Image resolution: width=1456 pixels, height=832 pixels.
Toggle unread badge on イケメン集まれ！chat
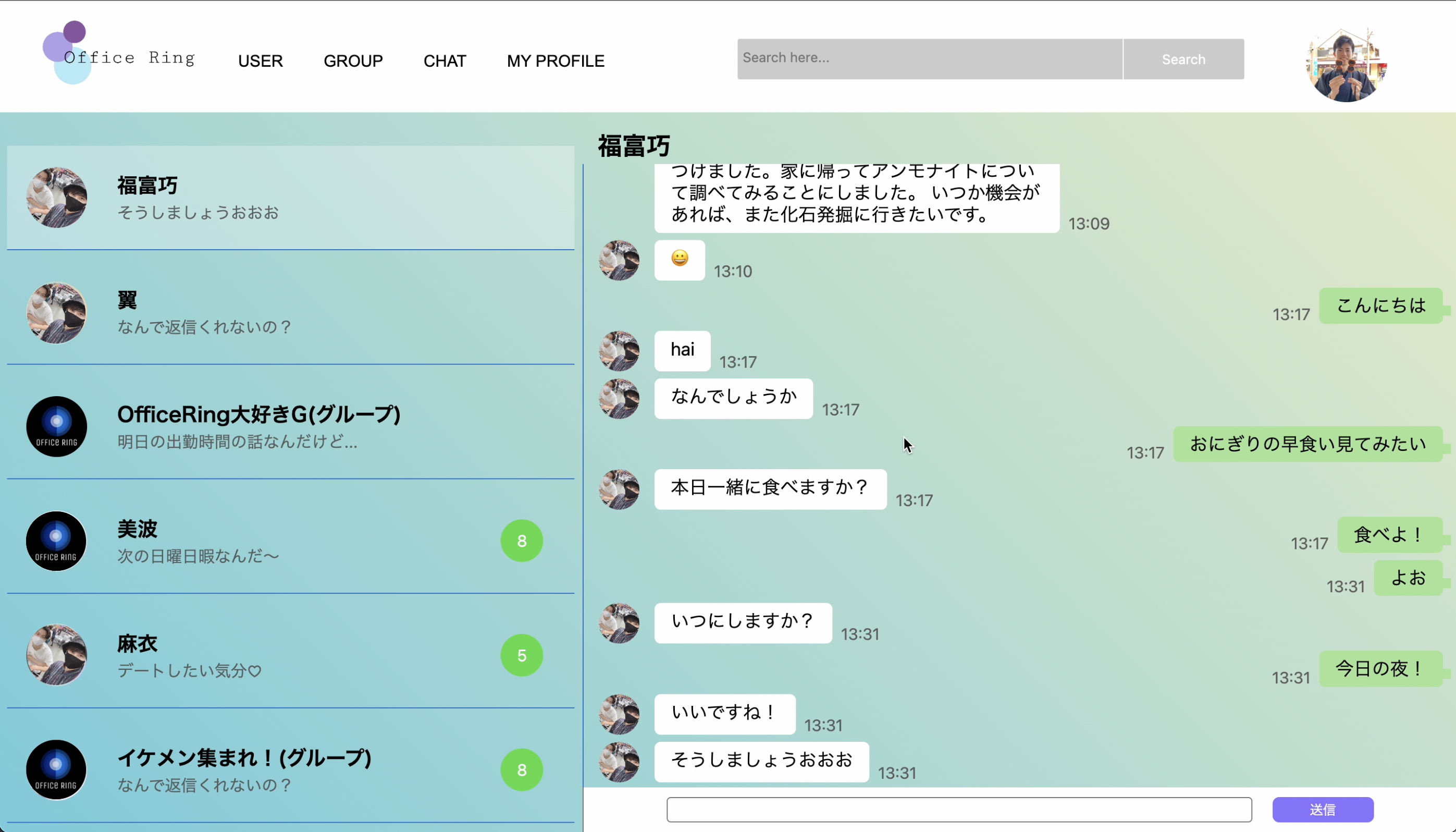(522, 770)
